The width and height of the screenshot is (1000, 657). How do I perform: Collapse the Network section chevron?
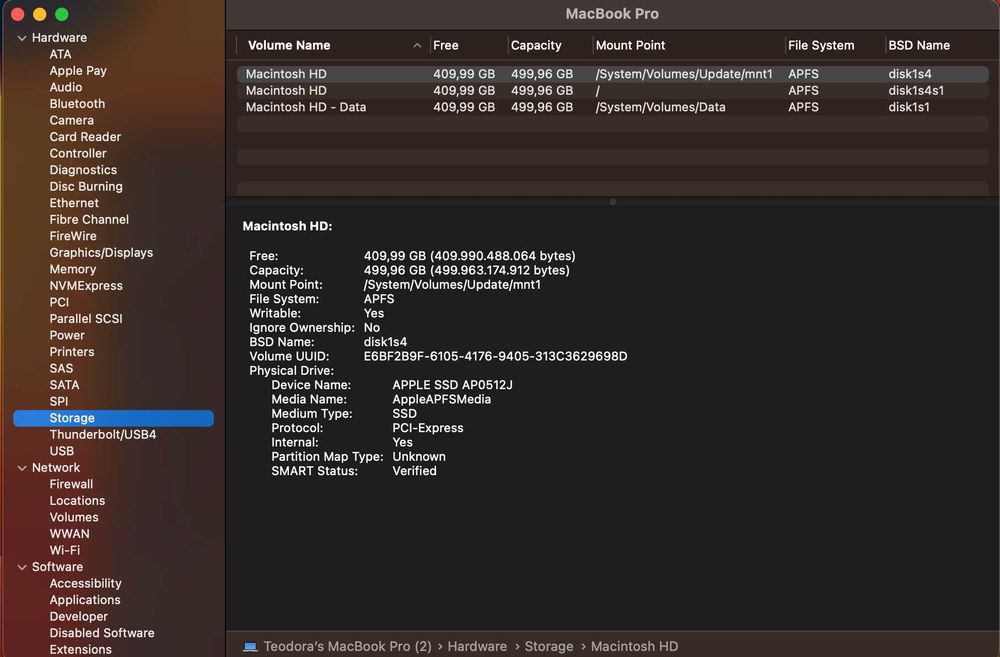tap(22, 468)
